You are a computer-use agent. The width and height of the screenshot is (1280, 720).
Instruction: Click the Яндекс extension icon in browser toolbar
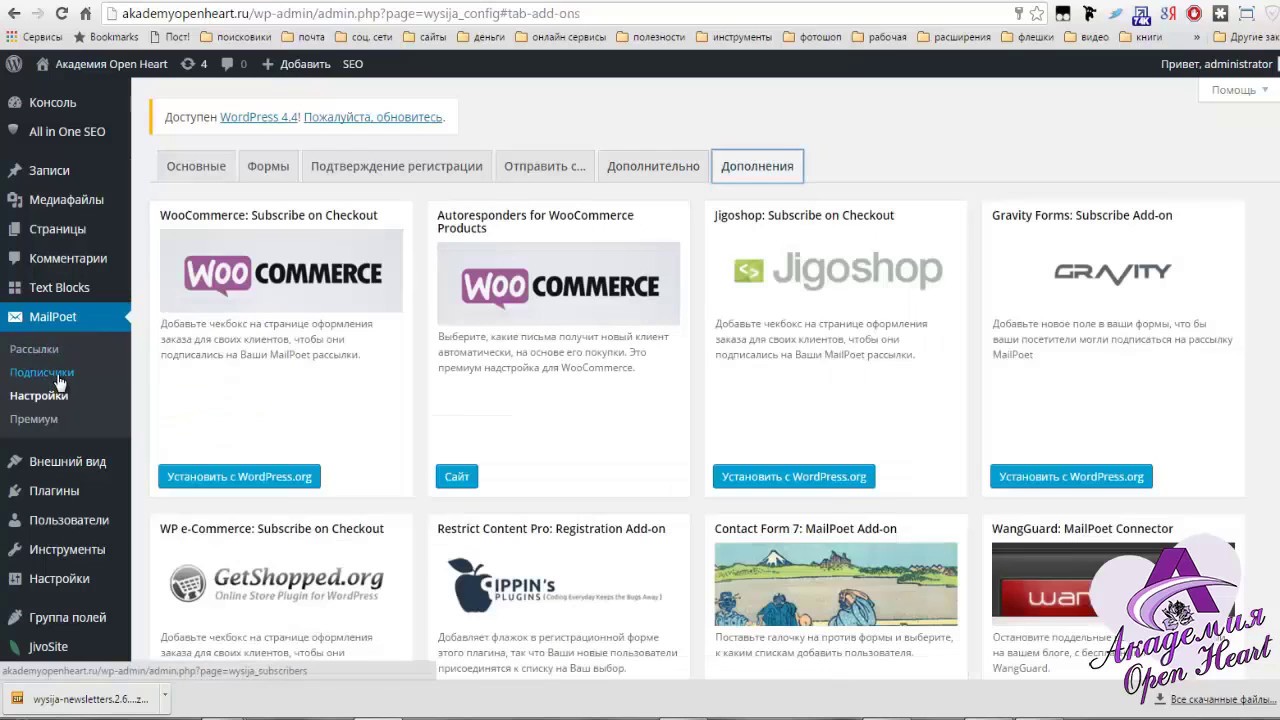[x=1168, y=13]
